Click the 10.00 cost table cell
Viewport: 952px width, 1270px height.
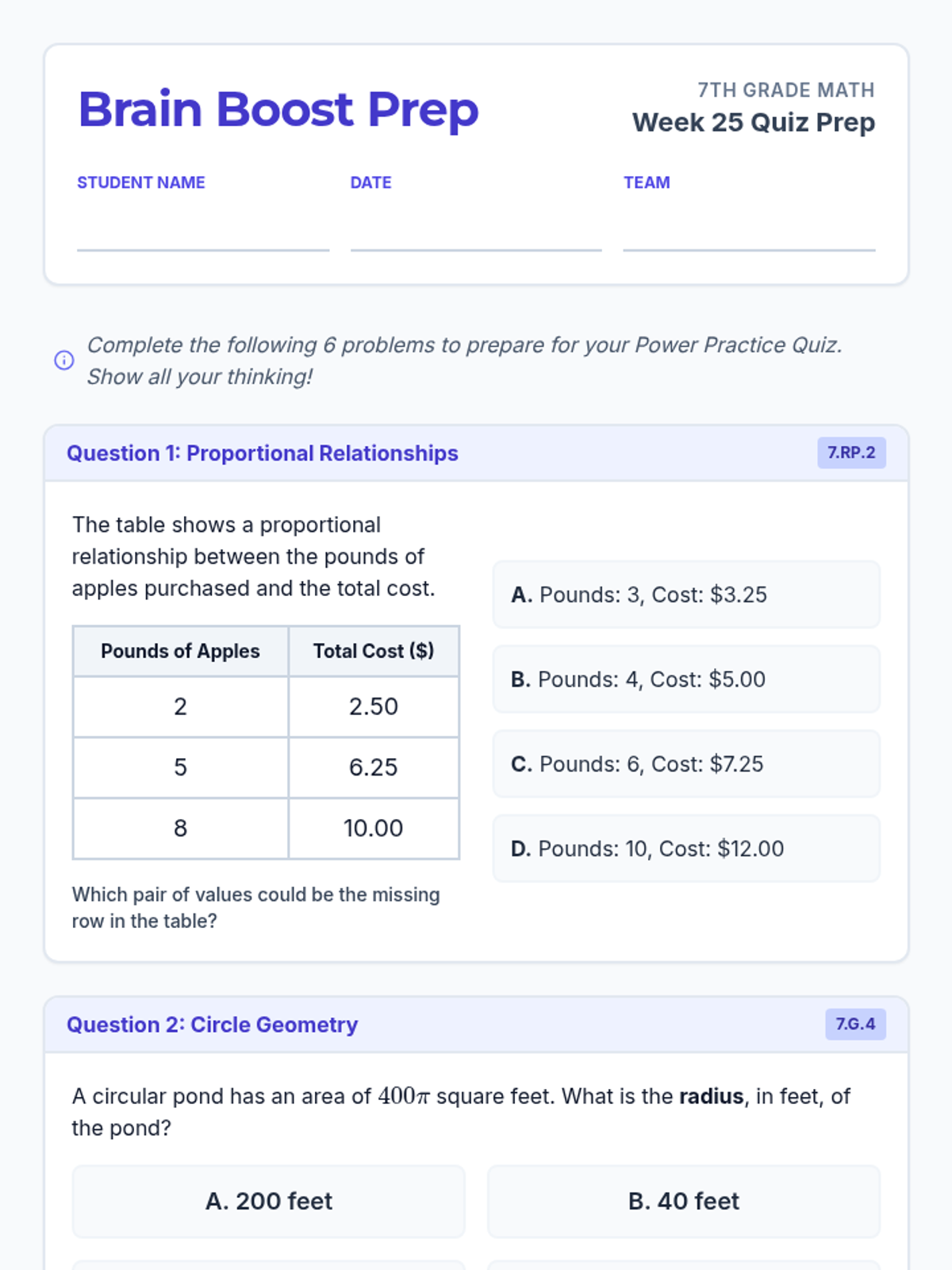click(x=374, y=828)
